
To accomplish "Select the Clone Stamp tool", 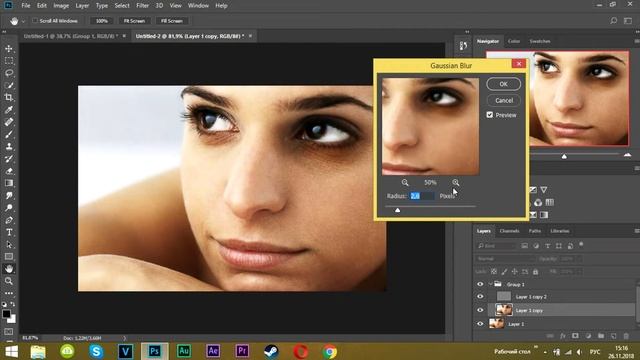I will tap(9, 147).
